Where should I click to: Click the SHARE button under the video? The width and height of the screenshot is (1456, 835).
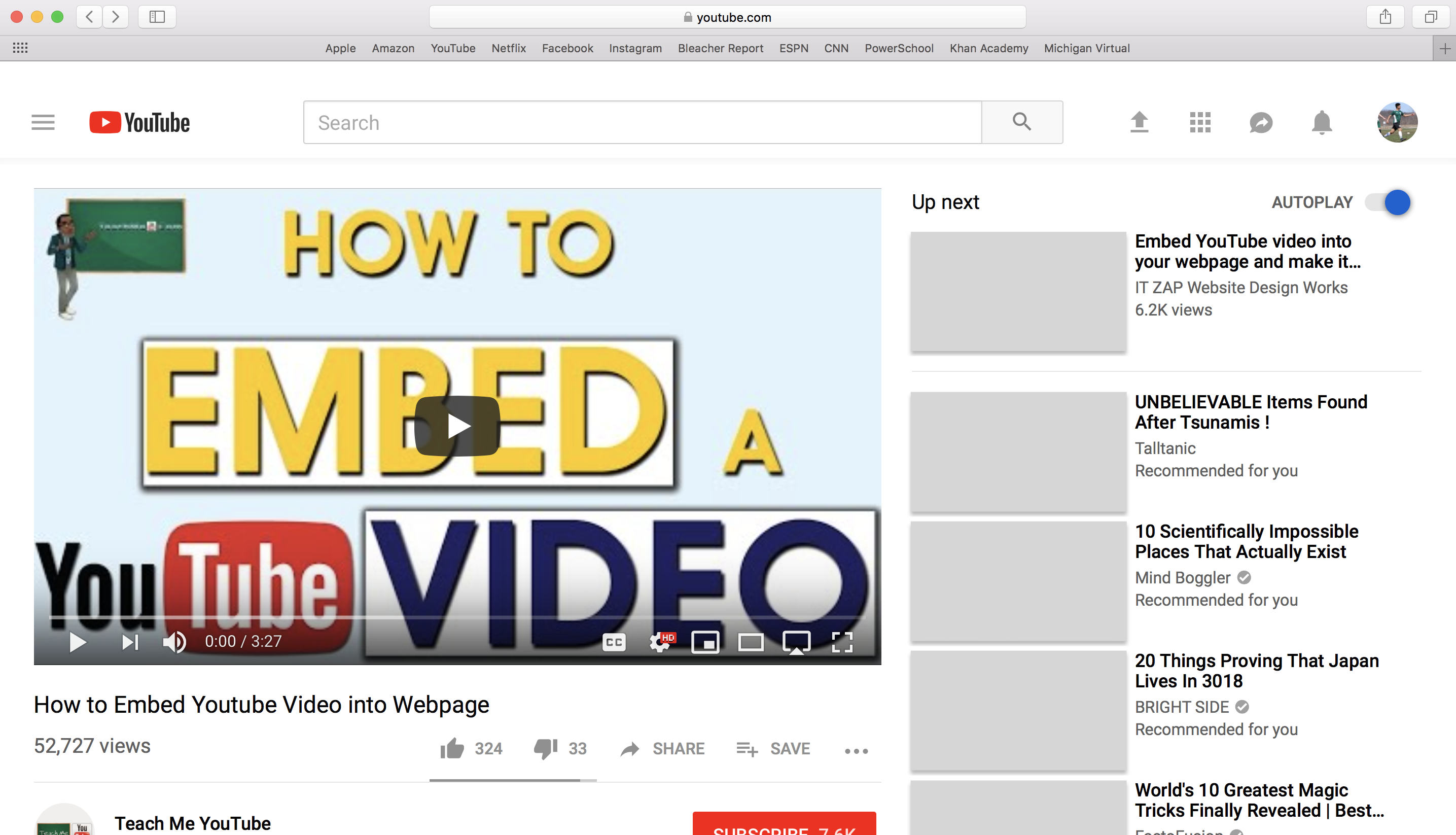663,748
